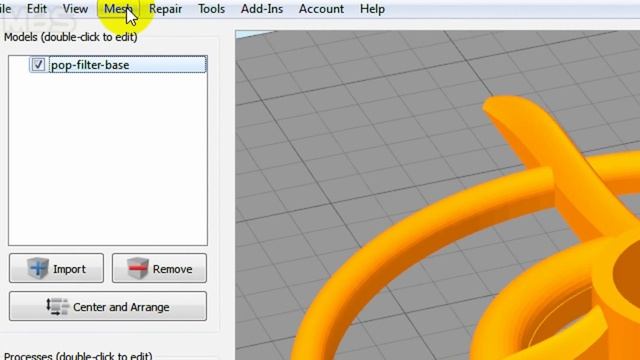The image size is (640, 360).
Task: Open the Mesh menu
Action: tap(118, 9)
